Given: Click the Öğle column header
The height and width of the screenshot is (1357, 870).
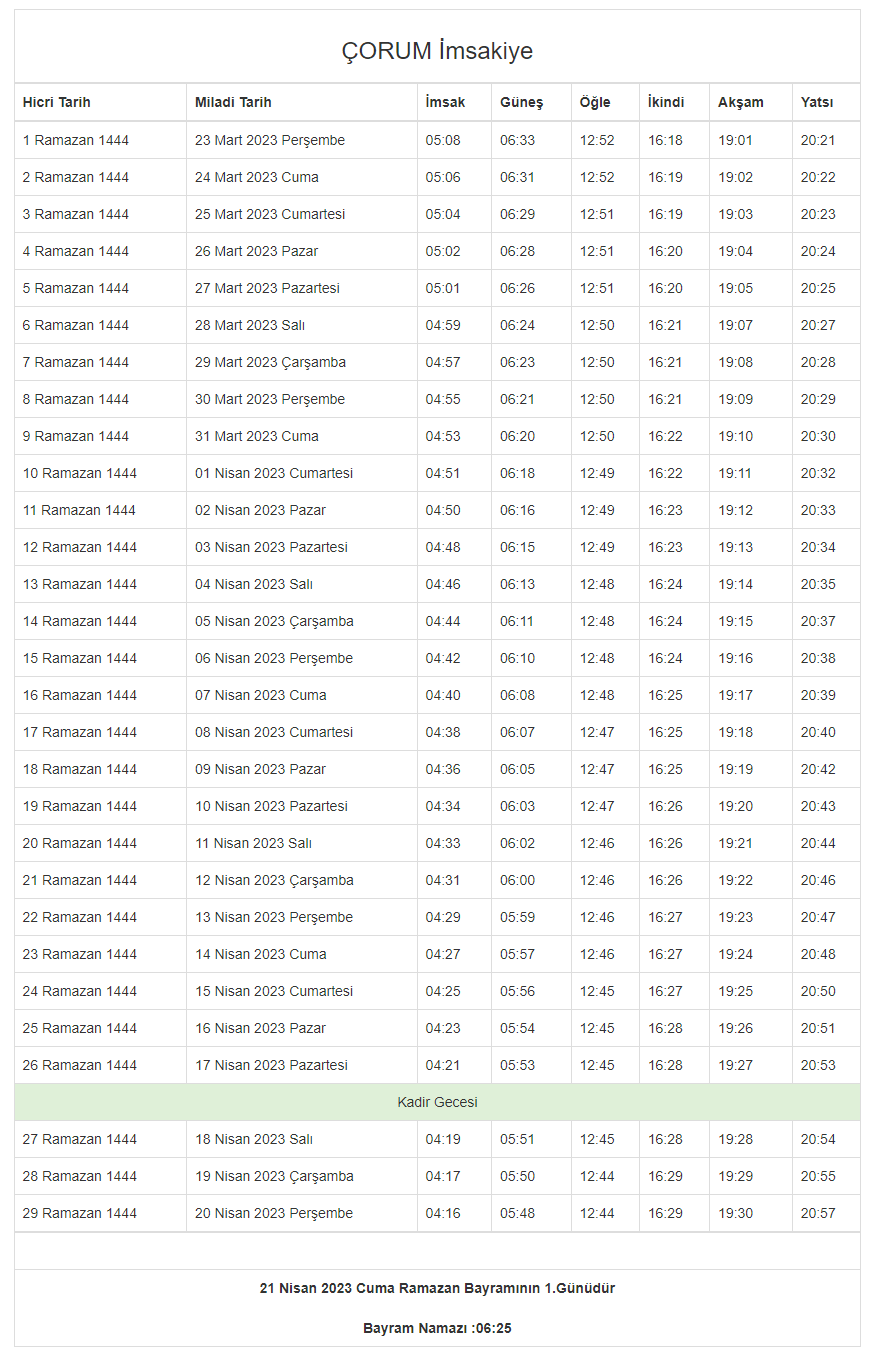Looking at the screenshot, I should (594, 102).
